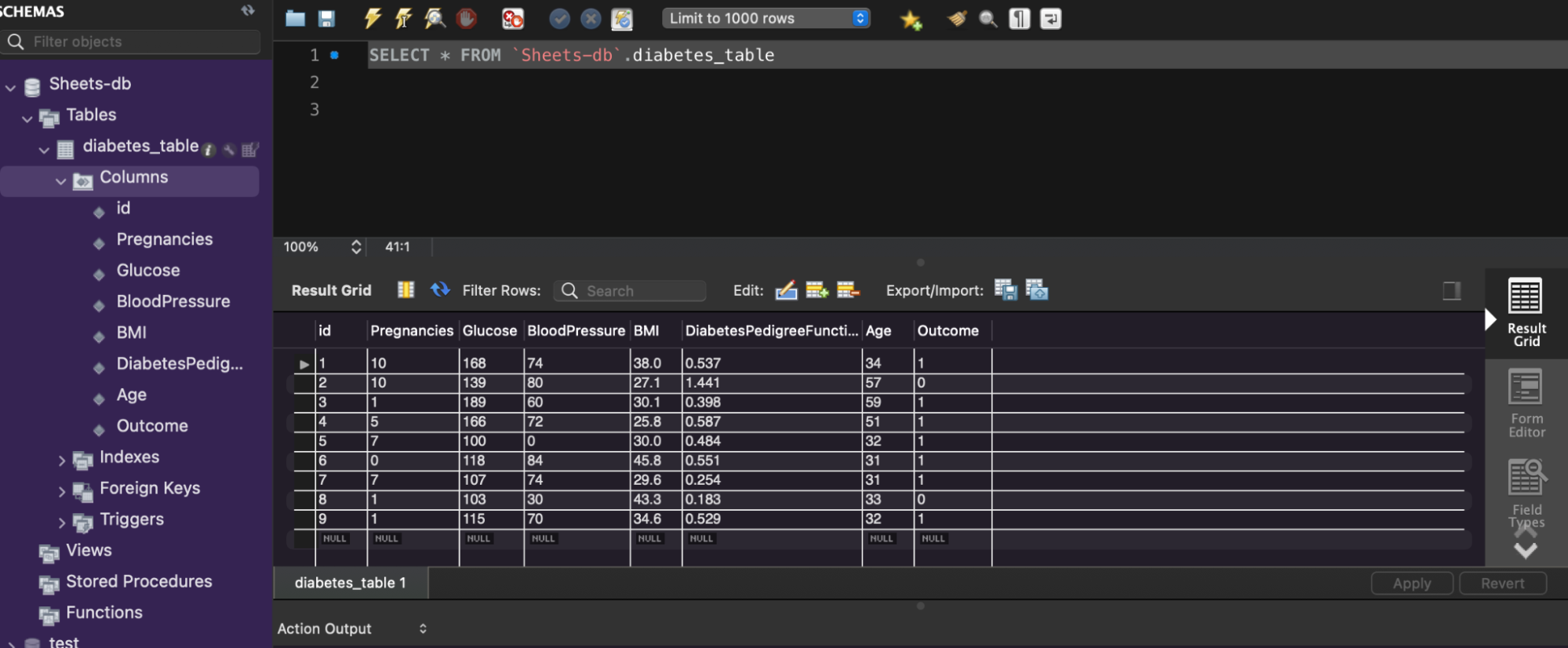Expand the Indexes tree node

62,460
